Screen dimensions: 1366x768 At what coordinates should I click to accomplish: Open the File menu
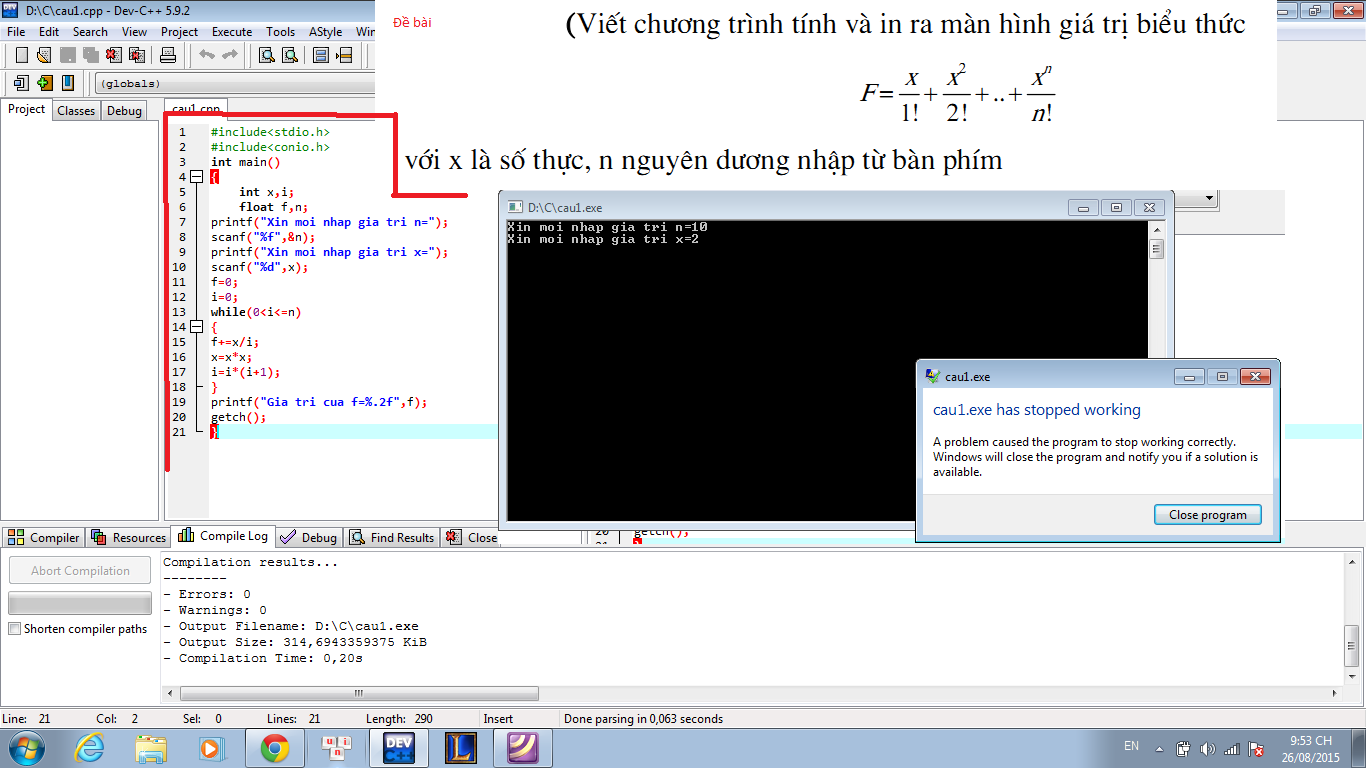tap(16, 31)
